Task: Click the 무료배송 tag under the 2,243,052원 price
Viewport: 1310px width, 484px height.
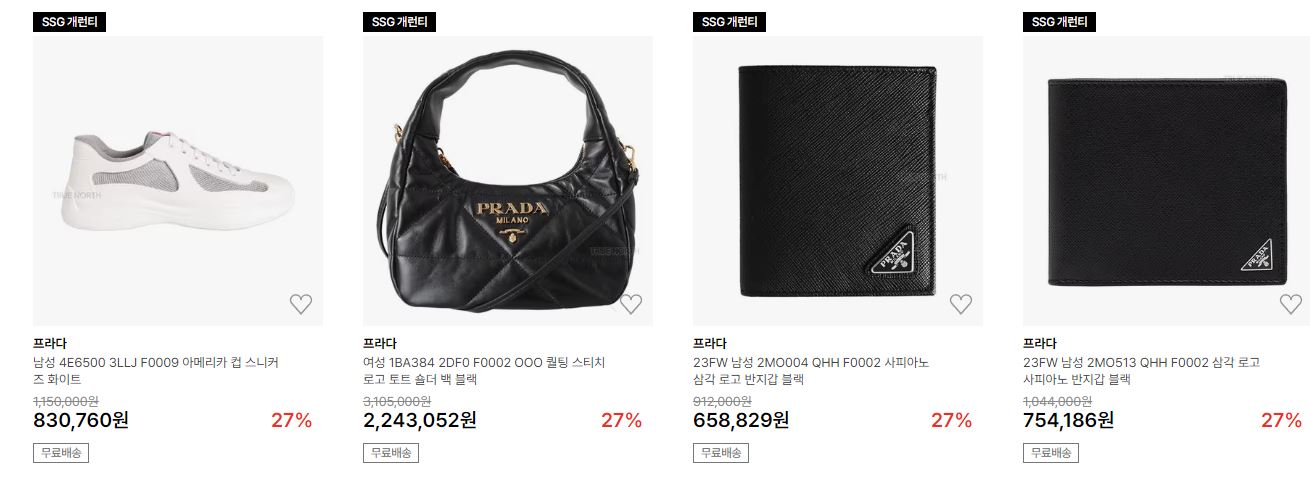Action: (391, 453)
